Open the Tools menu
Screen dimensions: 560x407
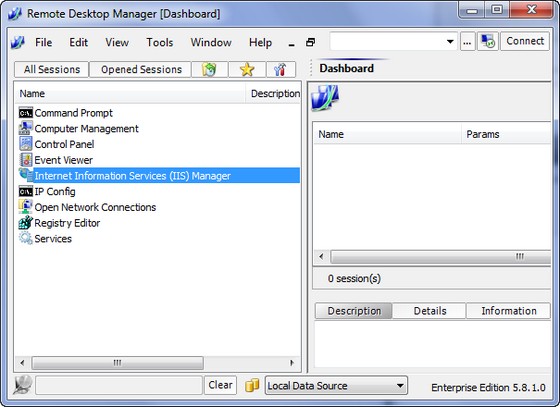[160, 42]
